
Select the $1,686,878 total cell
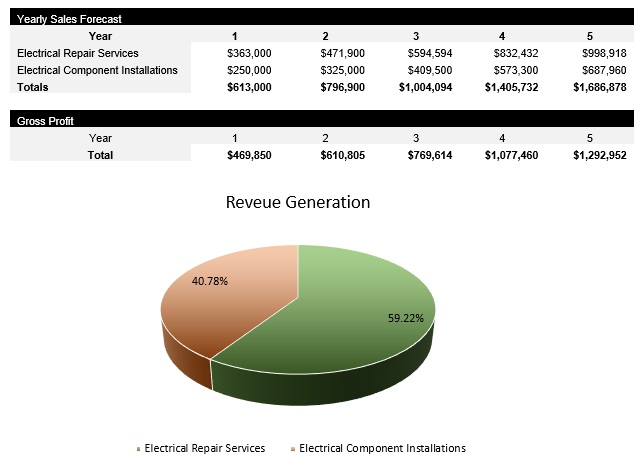pyautogui.click(x=600, y=87)
